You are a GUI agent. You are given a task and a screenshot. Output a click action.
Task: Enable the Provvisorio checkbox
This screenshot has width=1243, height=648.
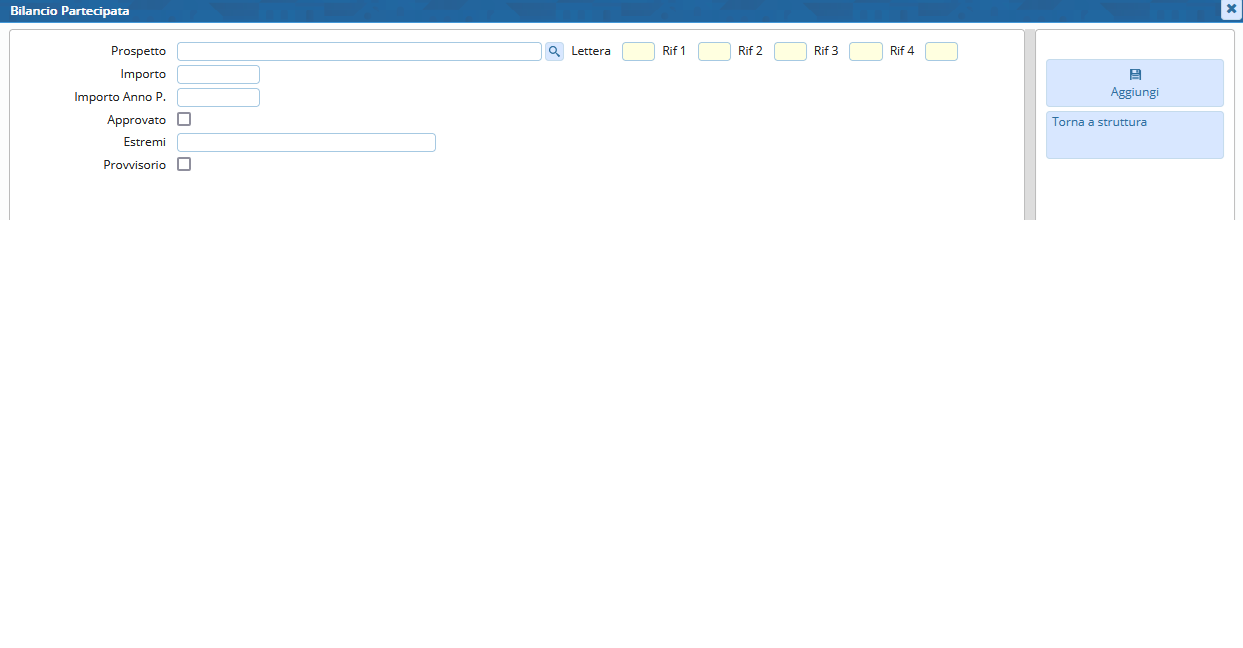click(184, 164)
